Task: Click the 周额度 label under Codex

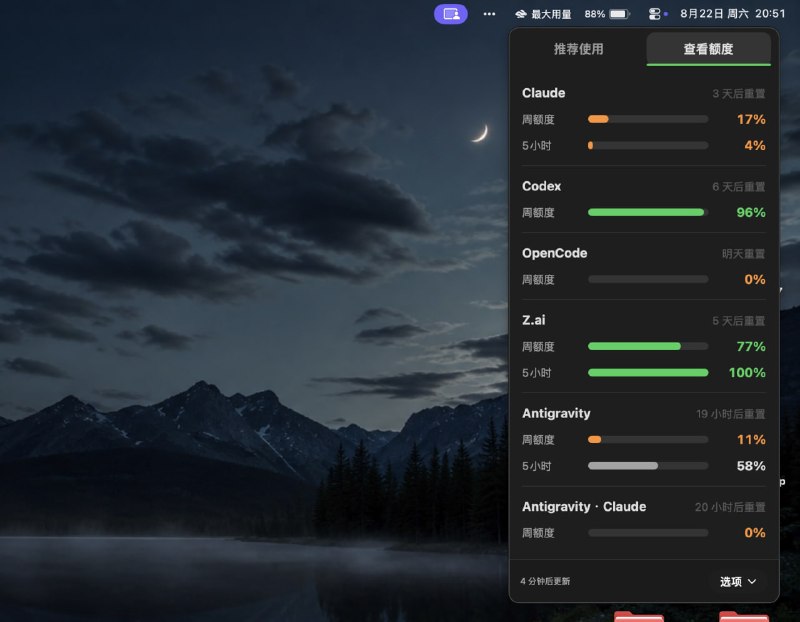Action: (x=538, y=213)
